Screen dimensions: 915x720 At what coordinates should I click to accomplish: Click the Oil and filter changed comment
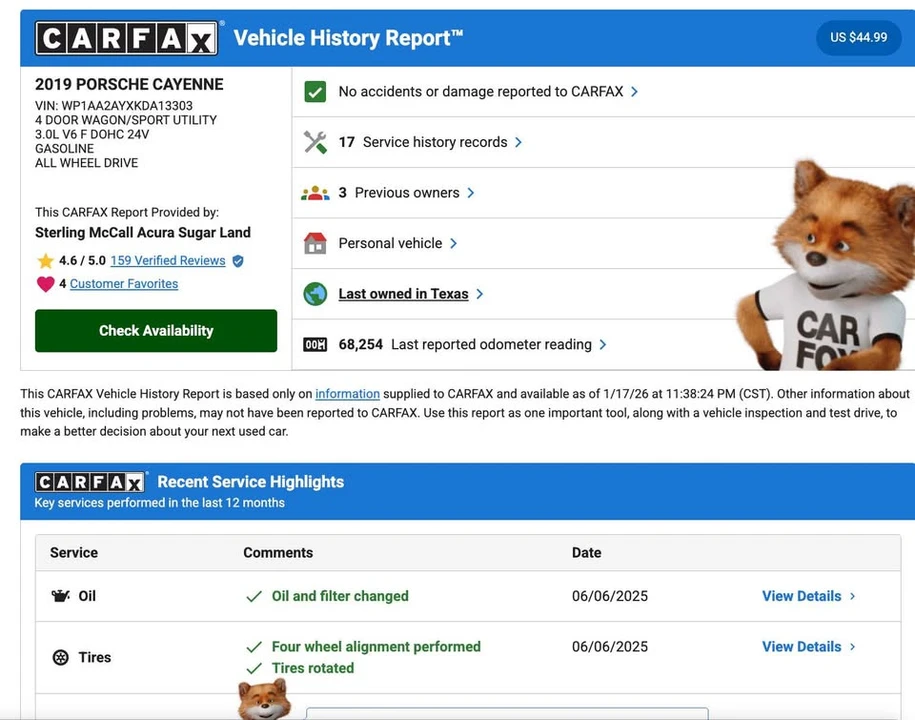340,596
